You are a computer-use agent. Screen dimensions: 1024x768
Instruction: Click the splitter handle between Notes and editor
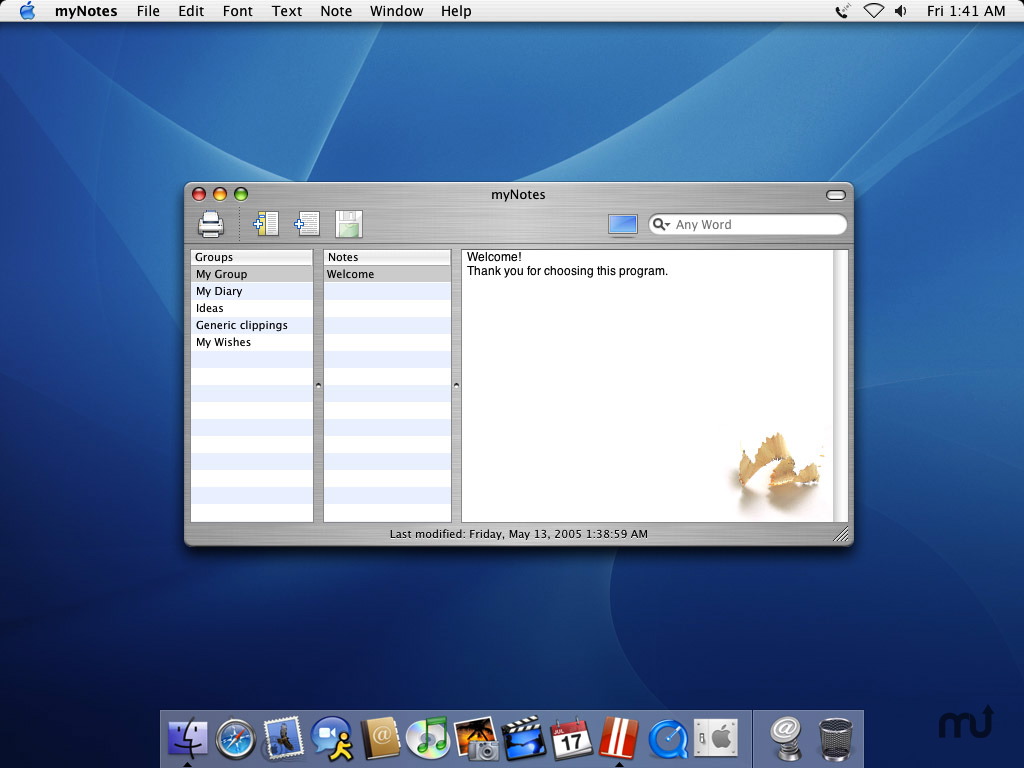click(456, 385)
